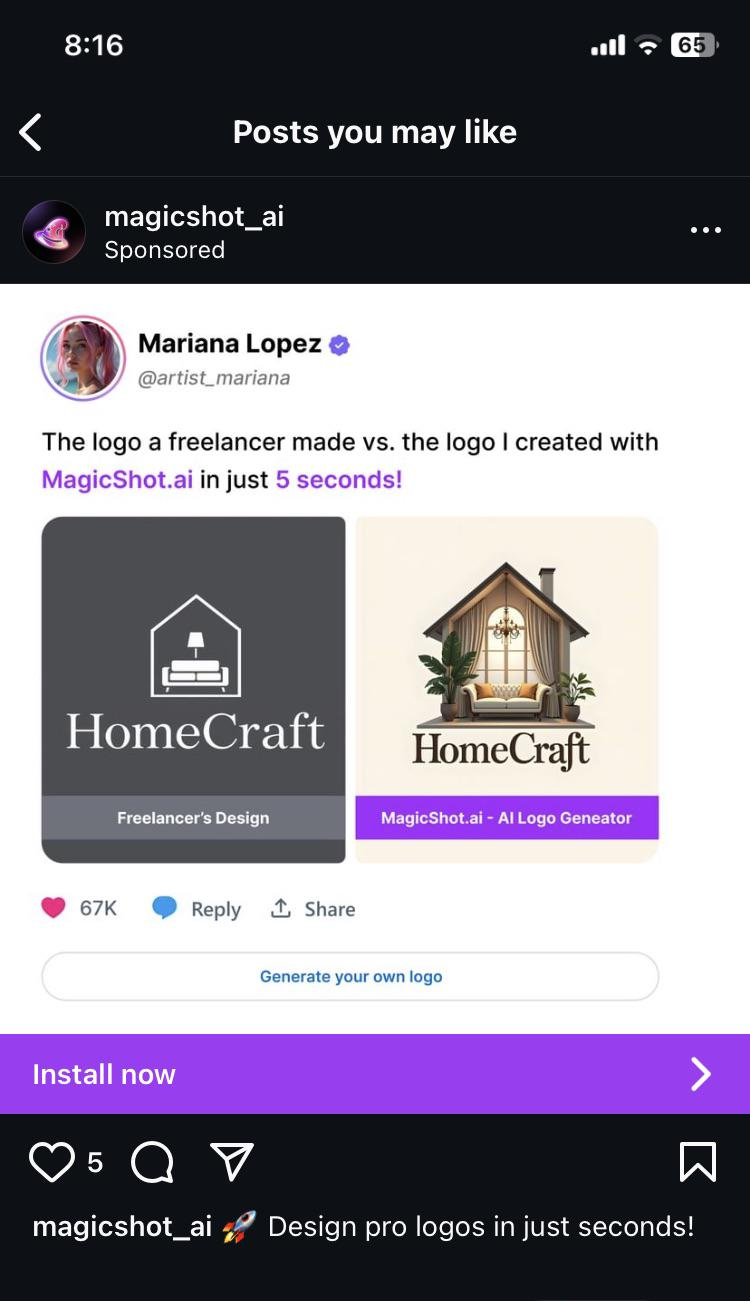This screenshot has width=750, height=1301.
Task: Go back using the left chevron arrow
Action: click(31, 132)
